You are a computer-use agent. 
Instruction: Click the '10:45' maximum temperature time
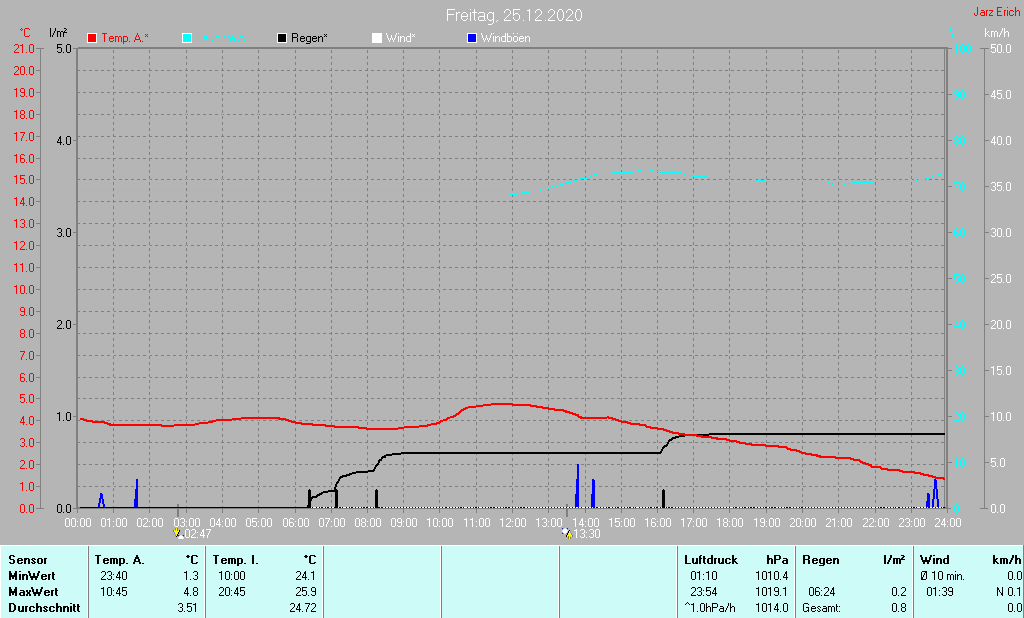tap(114, 592)
